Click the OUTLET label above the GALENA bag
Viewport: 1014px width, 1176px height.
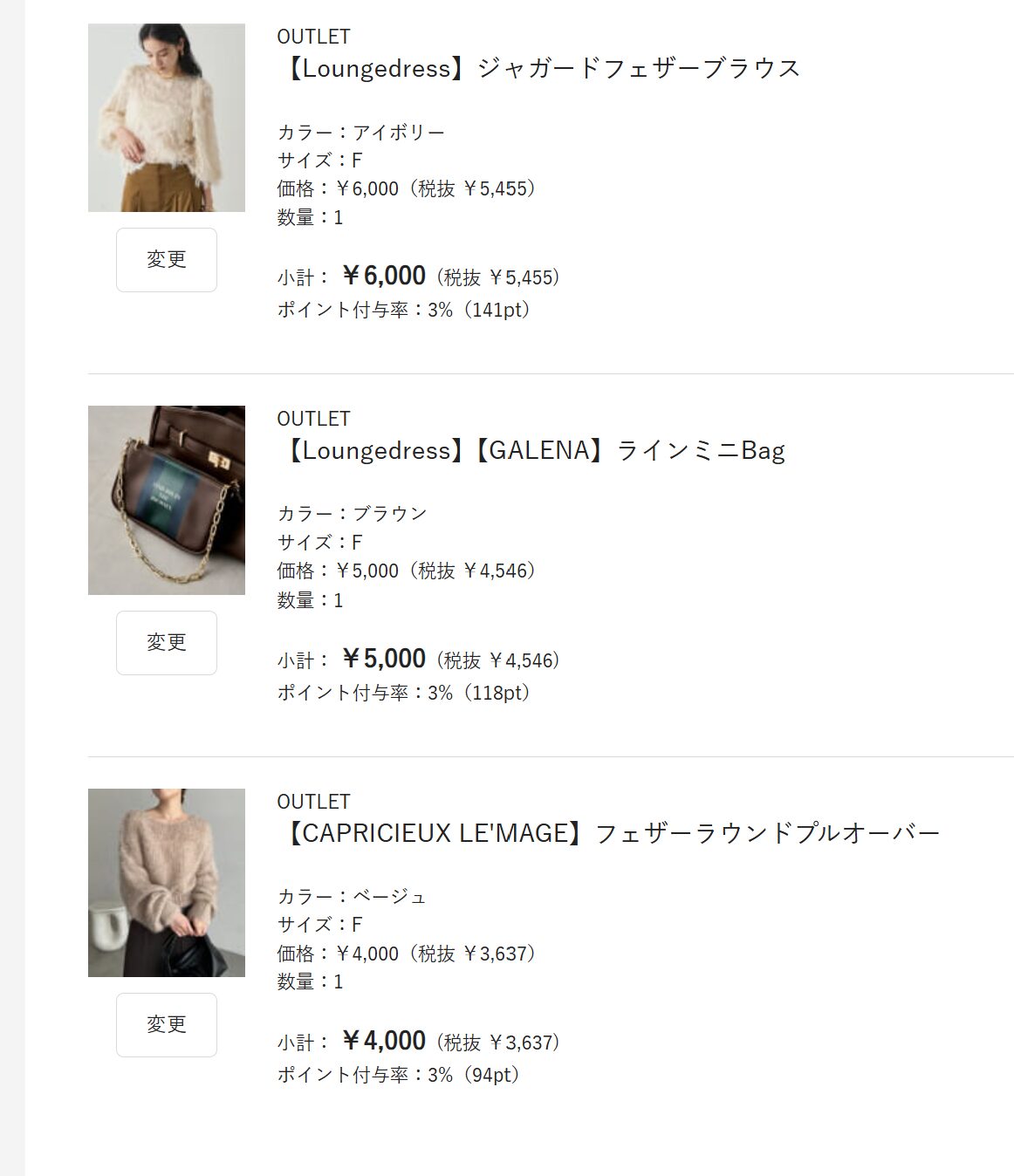(x=313, y=419)
